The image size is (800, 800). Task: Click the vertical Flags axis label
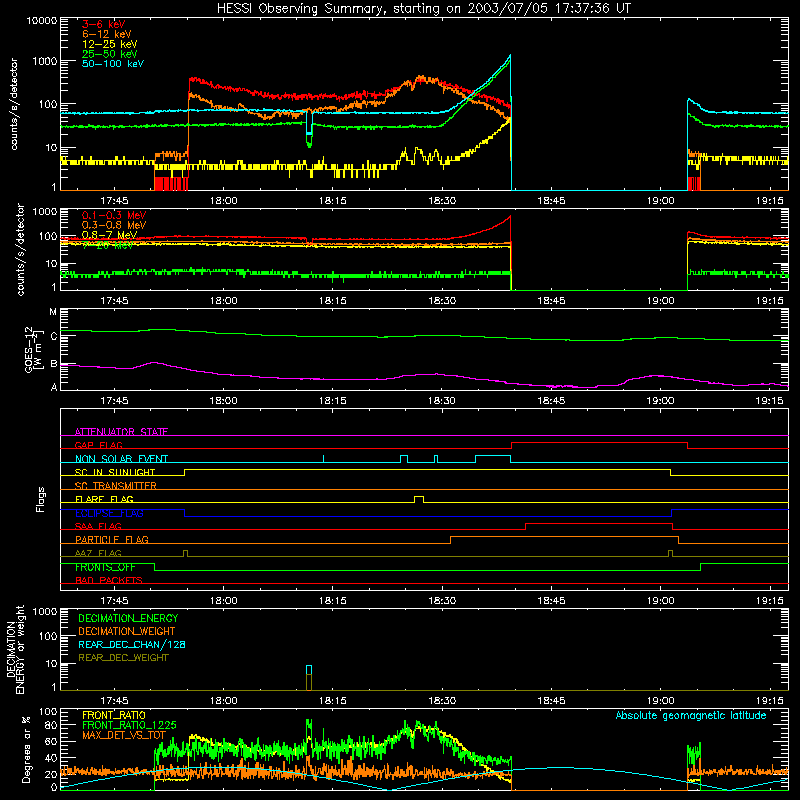click(x=40, y=499)
